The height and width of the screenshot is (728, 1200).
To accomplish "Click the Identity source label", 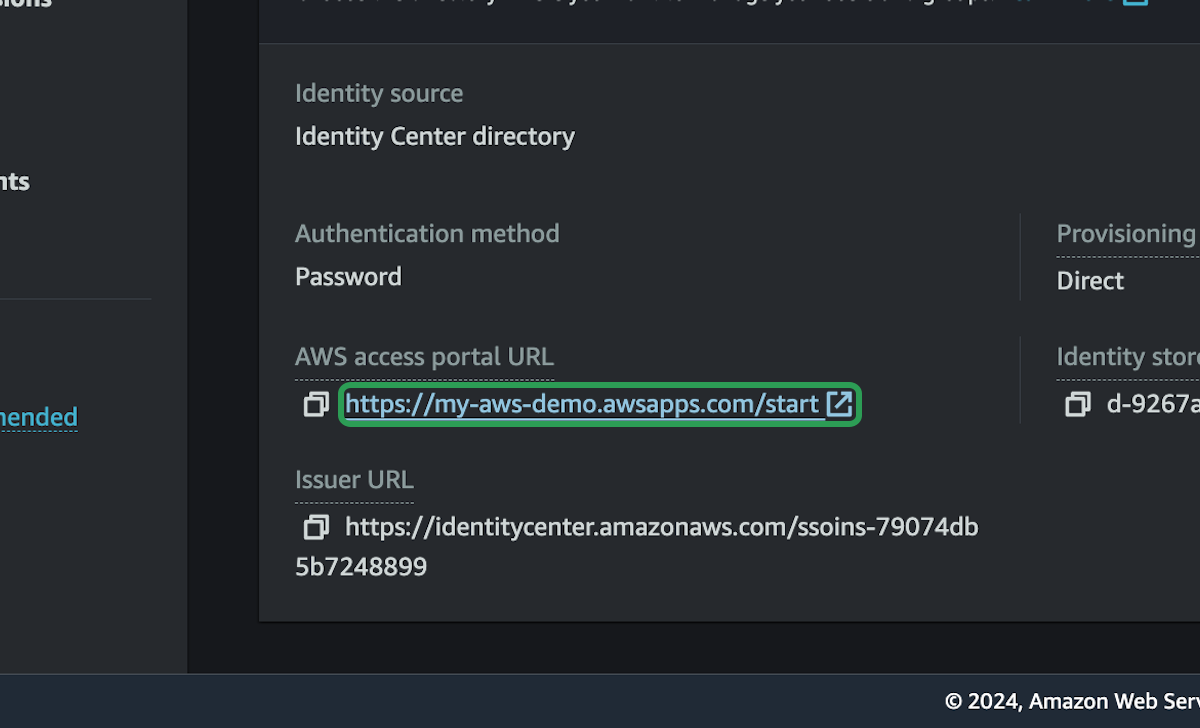I will (x=379, y=94).
